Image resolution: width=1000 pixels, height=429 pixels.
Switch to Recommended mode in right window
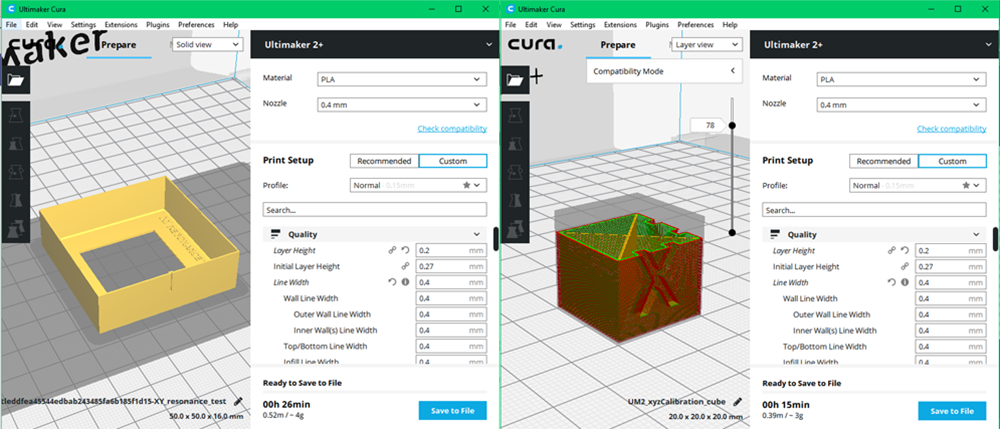pyautogui.click(x=884, y=161)
